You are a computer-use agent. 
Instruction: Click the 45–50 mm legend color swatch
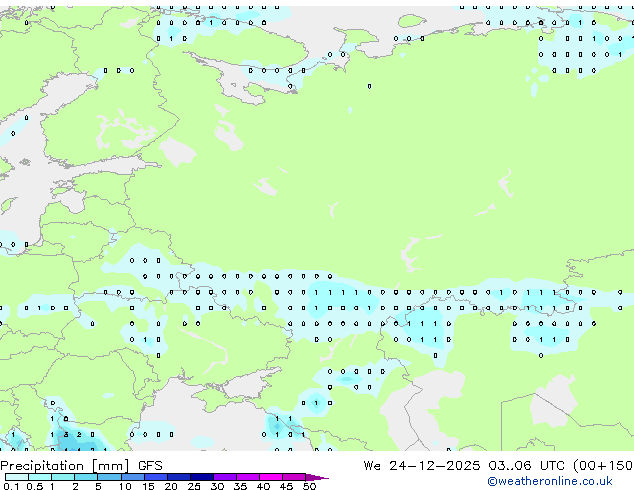[x=294, y=477]
